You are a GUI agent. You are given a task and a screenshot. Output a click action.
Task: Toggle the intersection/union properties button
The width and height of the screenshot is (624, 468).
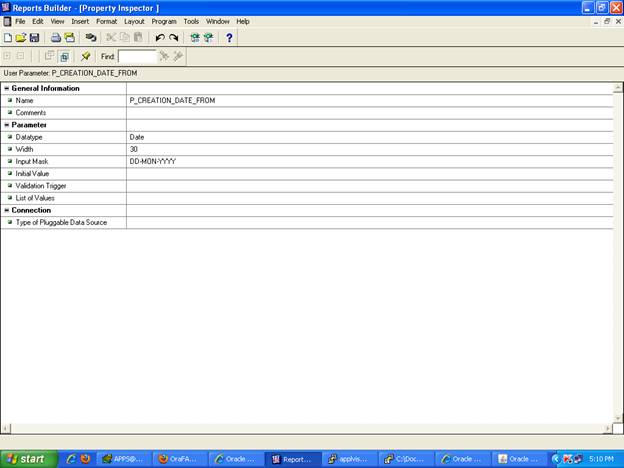[63, 57]
